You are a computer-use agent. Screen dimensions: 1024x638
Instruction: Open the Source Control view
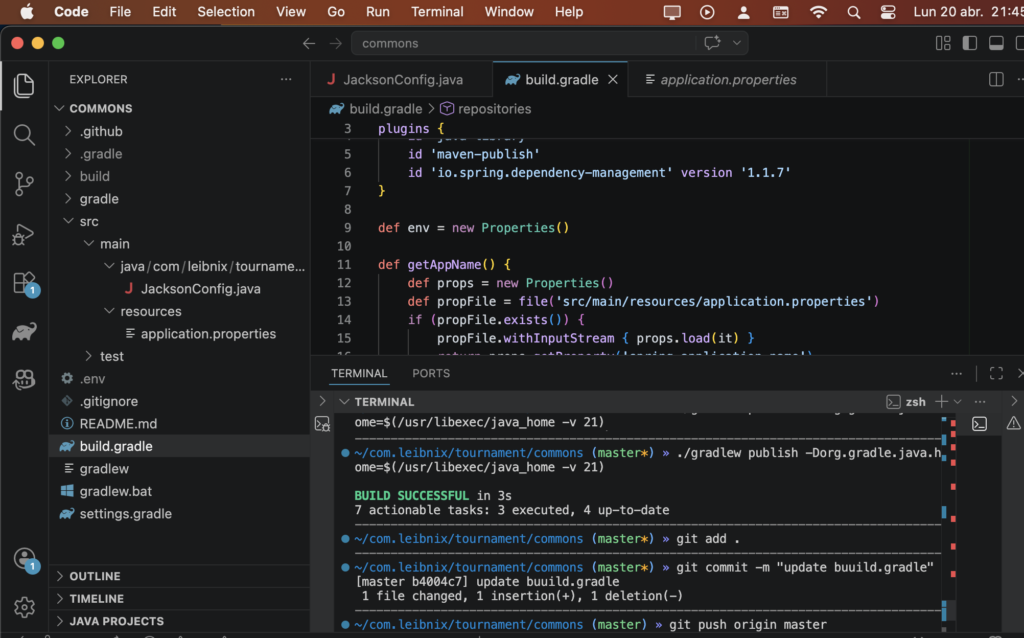click(24, 184)
